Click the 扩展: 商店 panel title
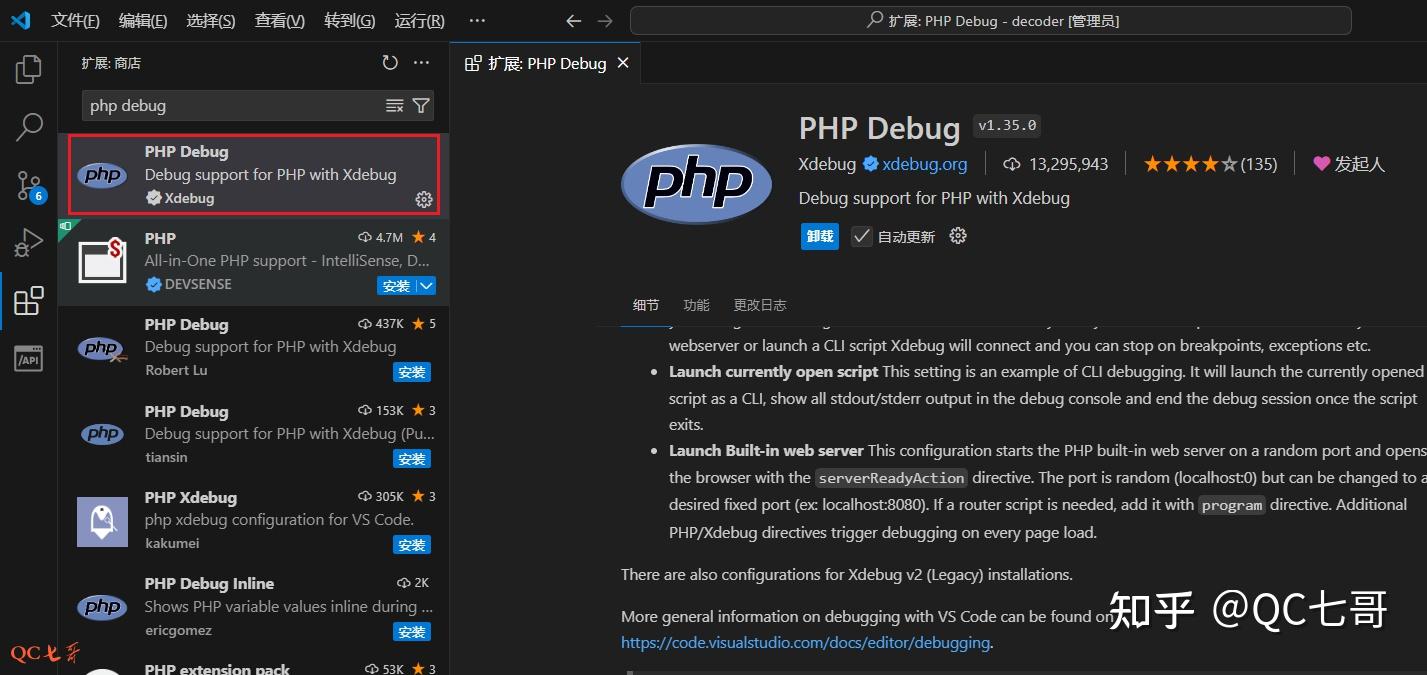The height and width of the screenshot is (675, 1427). tap(111, 63)
